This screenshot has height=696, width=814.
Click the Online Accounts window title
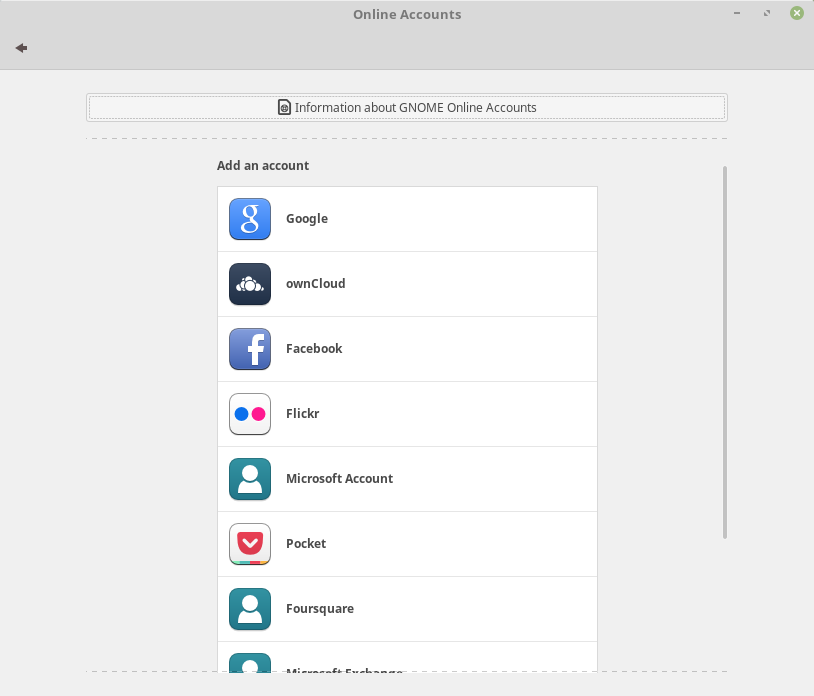click(x=407, y=15)
